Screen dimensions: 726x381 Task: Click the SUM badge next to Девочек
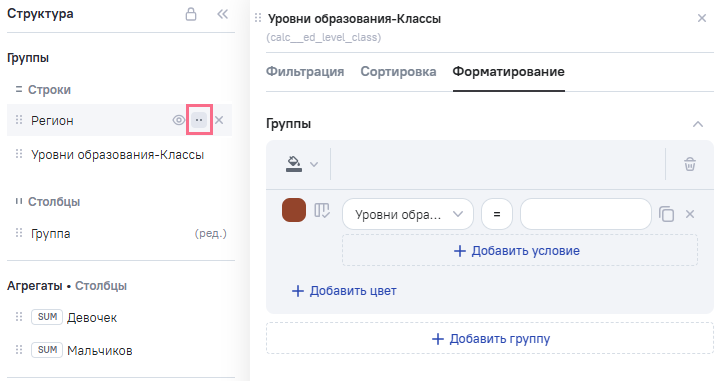pyautogui.click(x=47, y=317)
